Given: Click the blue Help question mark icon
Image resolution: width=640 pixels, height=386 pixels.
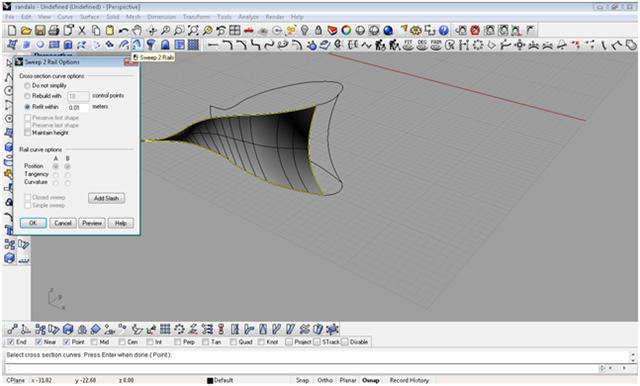Looking at the screenshot, I should coord(444,31).
